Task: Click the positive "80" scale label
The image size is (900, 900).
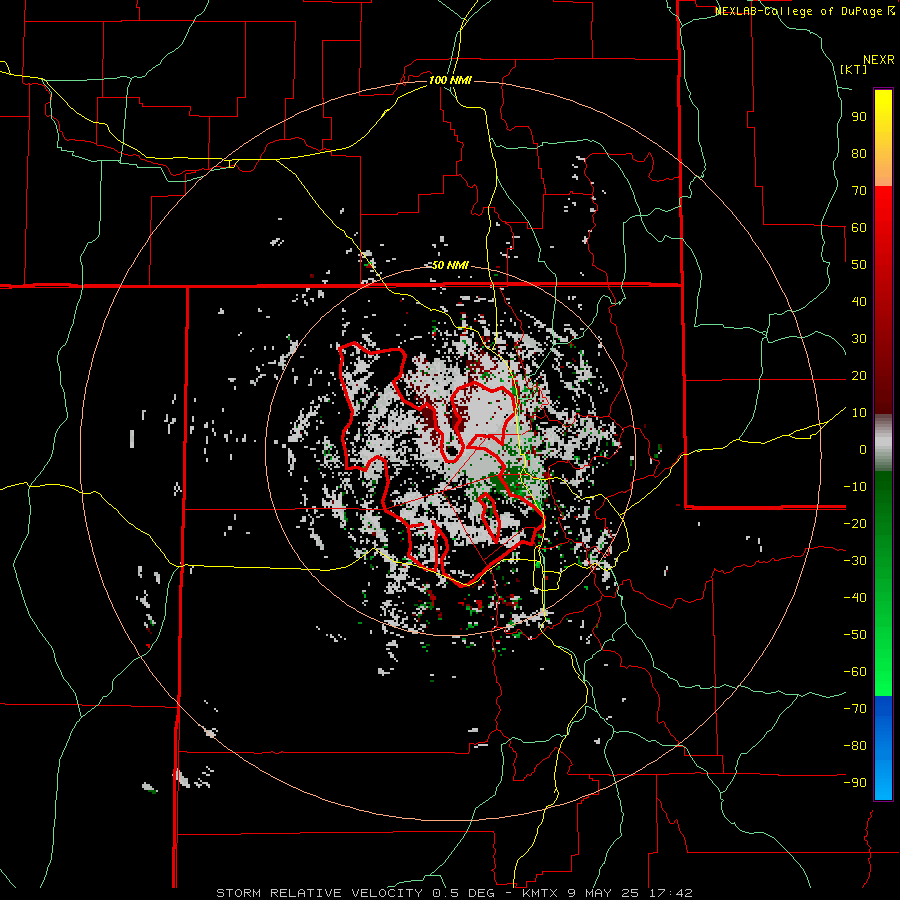Action: (859, 154)
